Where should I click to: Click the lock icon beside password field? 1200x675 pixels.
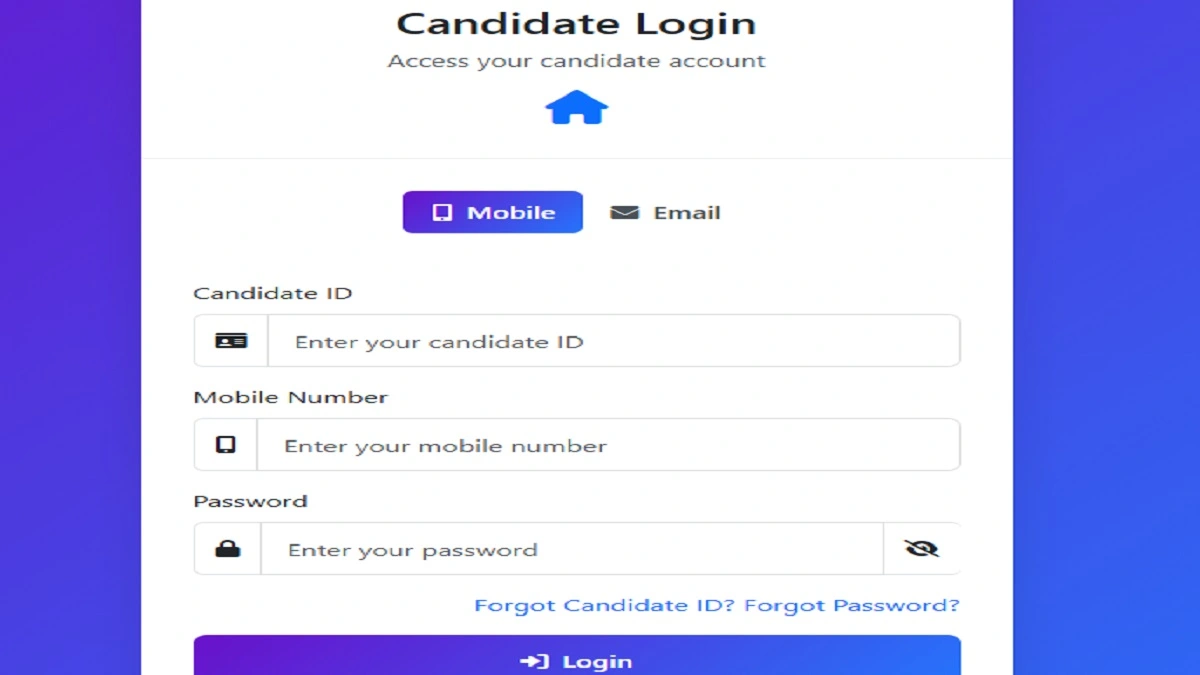(x=227, y=548)
